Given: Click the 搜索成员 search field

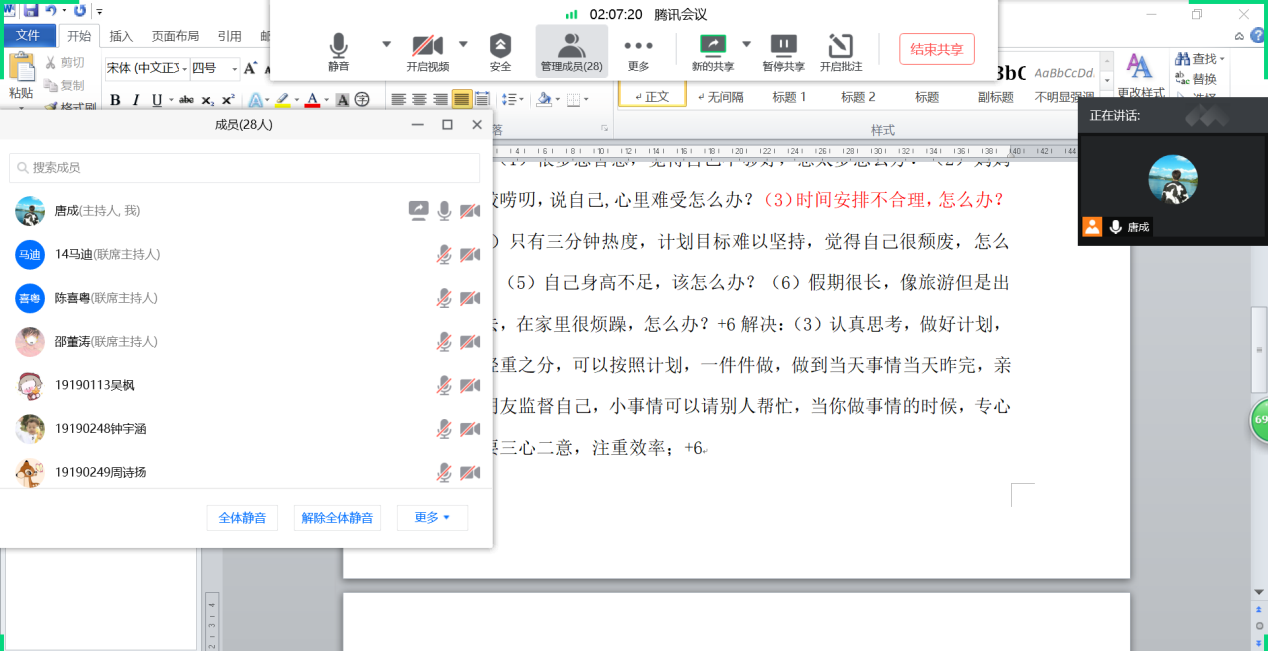Looking at the screenshot, I should click(244, 168).
